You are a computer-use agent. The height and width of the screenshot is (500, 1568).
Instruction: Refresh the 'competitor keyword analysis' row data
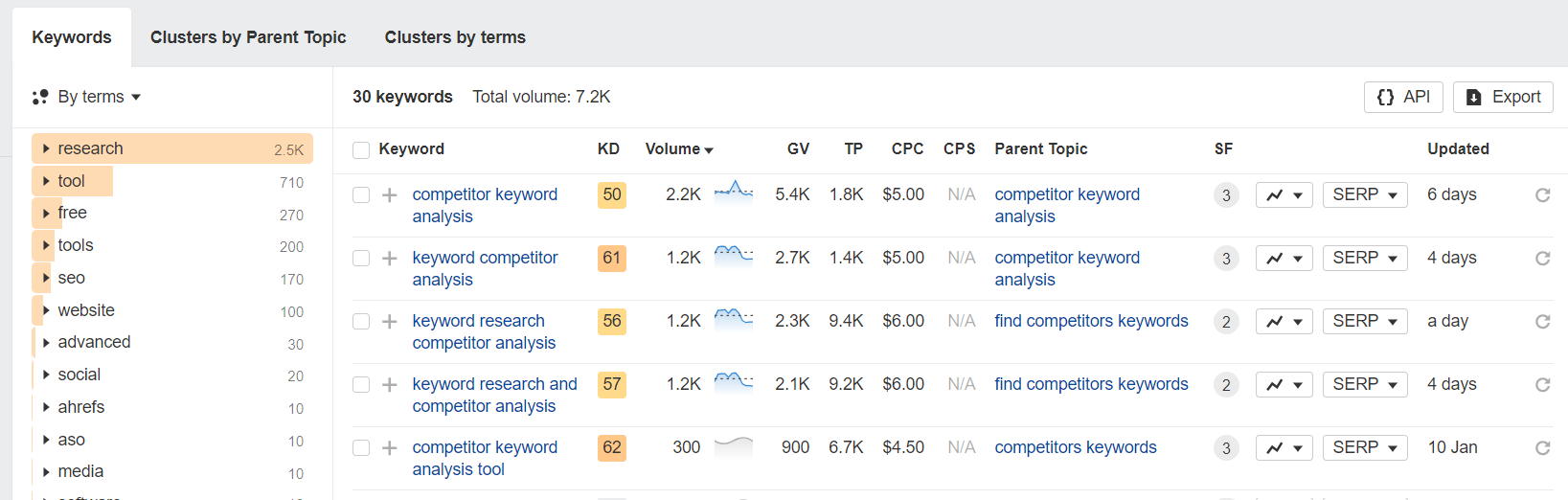click(x=1542, y=195)
